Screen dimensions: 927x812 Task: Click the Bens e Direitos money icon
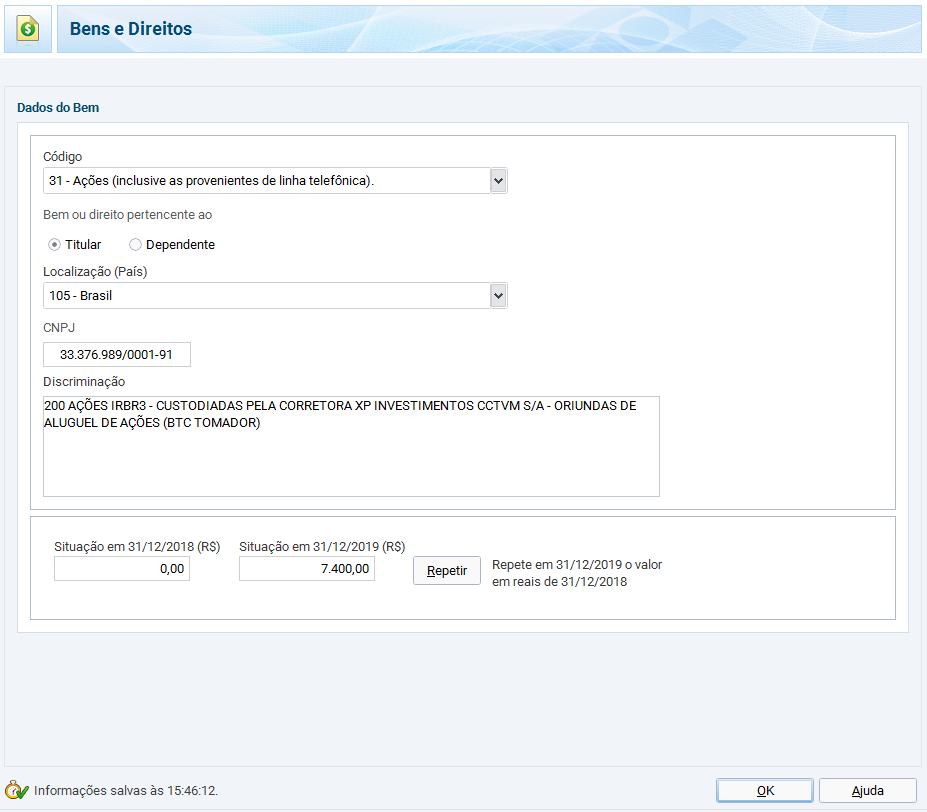point(28,29)
